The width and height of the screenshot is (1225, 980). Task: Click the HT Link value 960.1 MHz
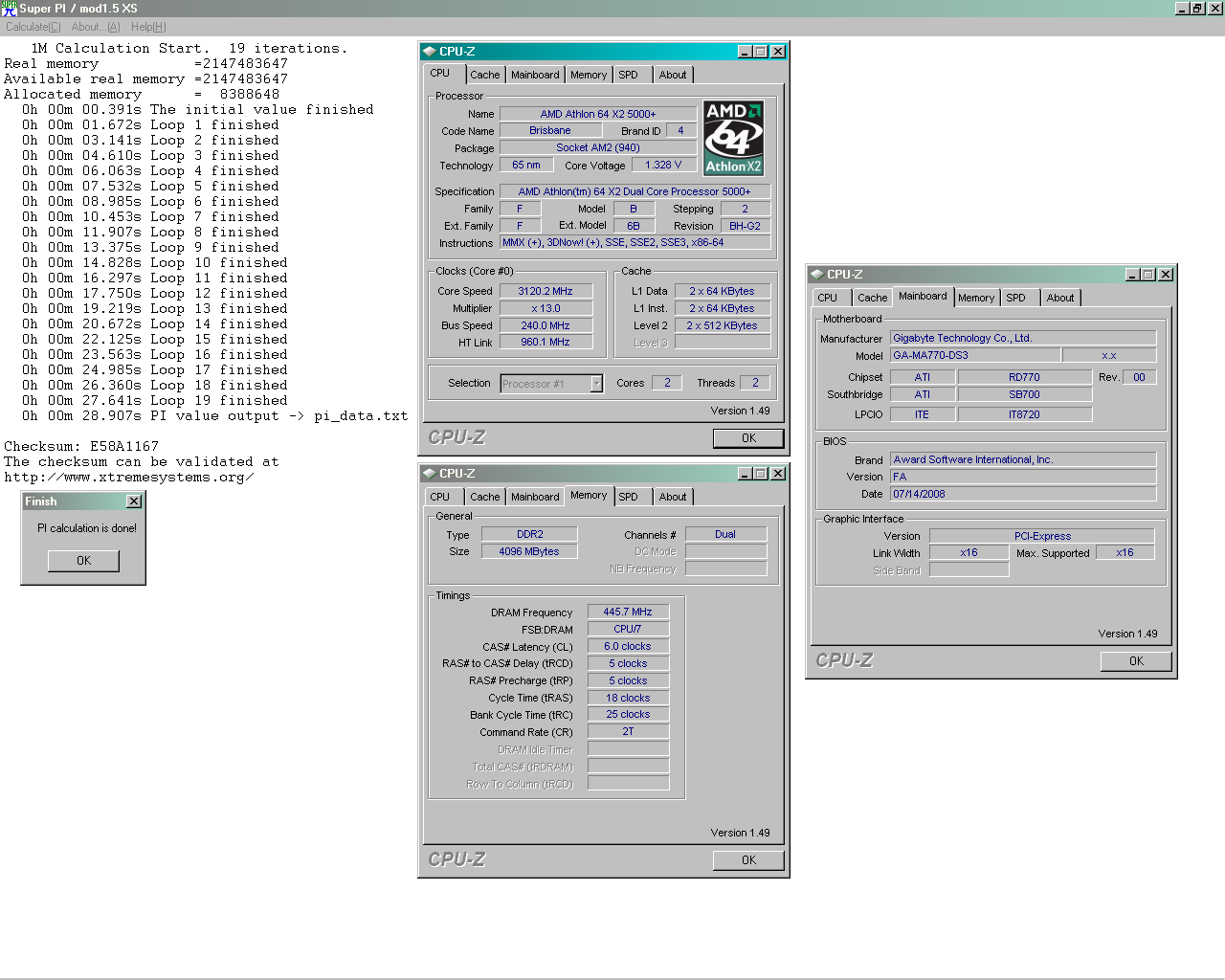coord(546,343)
